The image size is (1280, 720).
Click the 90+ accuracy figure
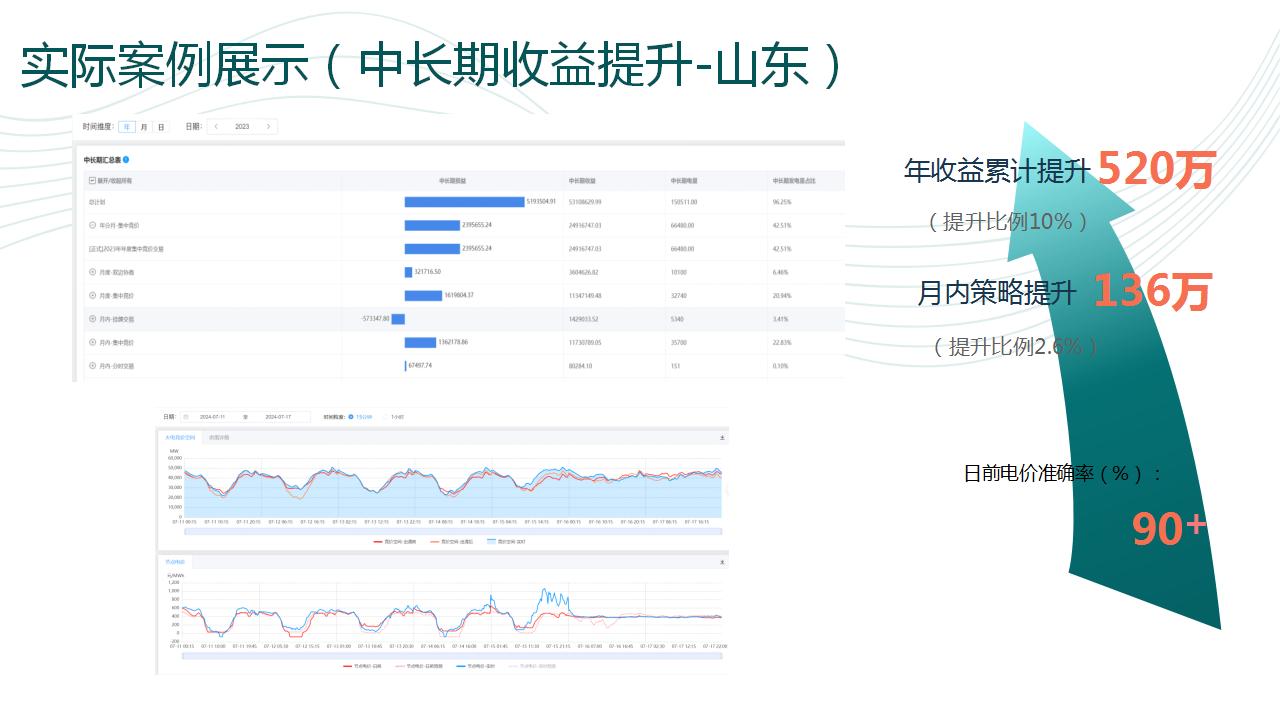[x=1170, y=528]
